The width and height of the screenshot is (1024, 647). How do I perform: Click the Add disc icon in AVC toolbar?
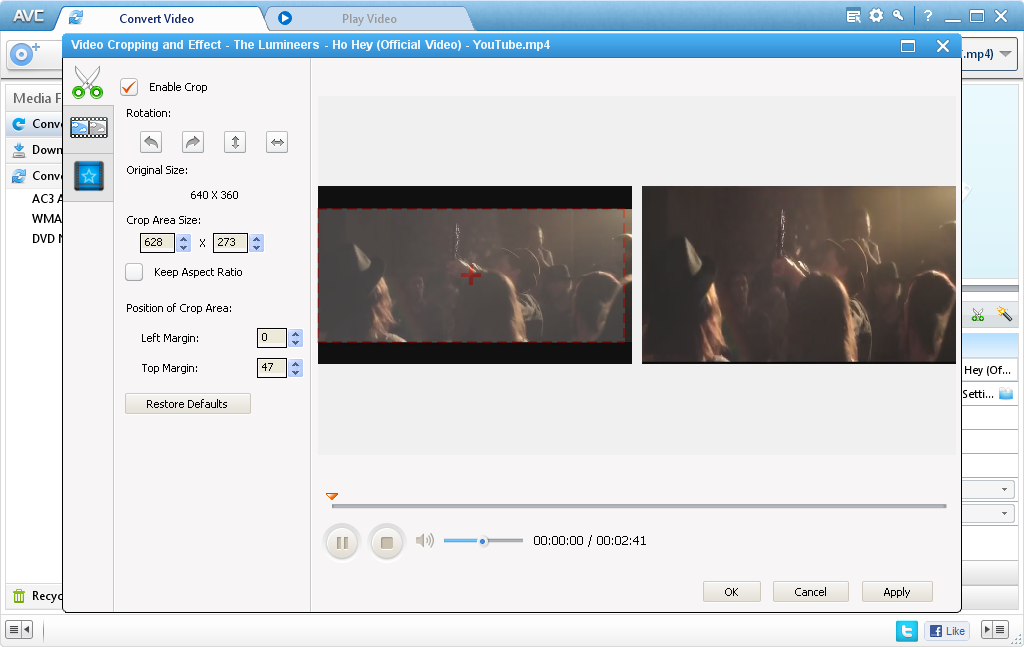pyautogui.click(x=25, y=53)
